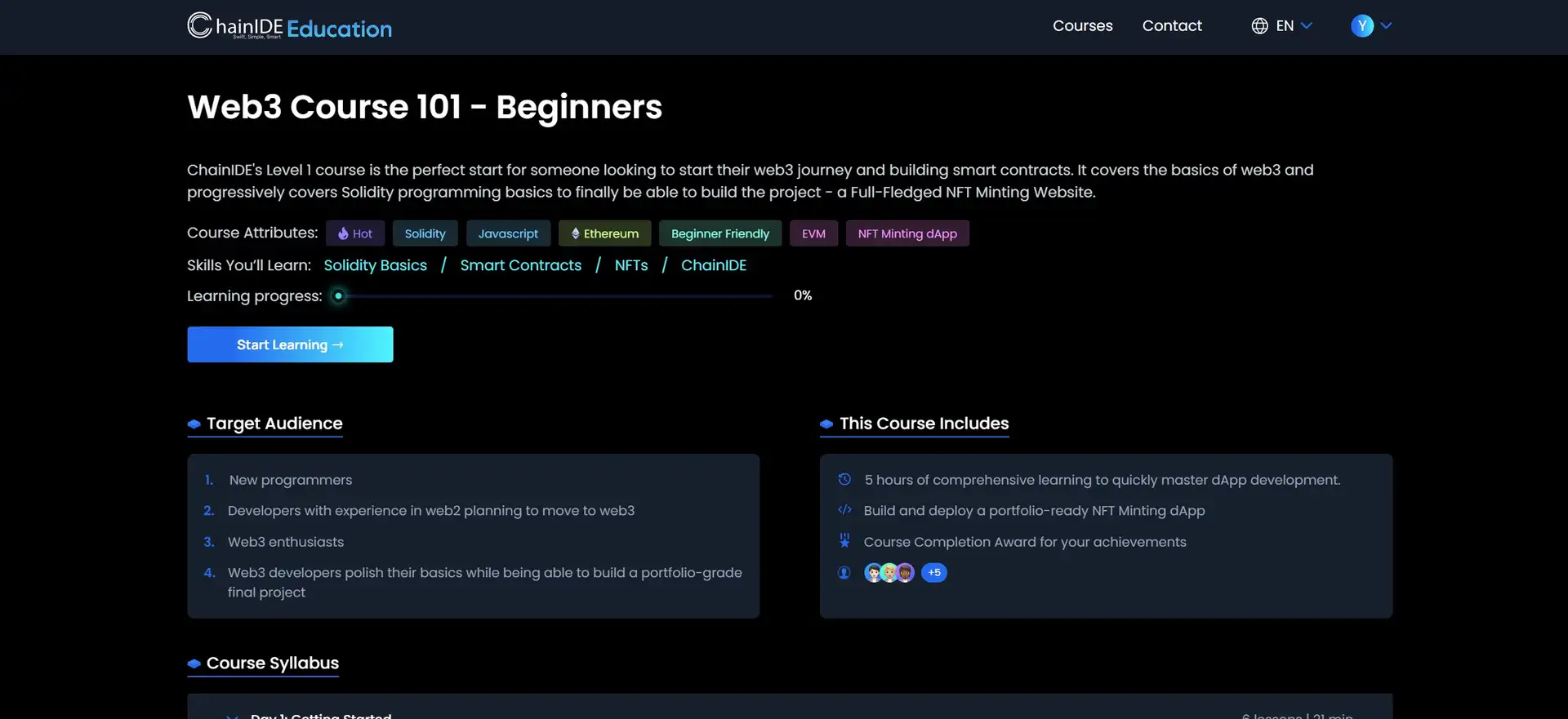Click the Solidity Basics skill link
This screenshot has height=719, width=1568.
(375, 265)
